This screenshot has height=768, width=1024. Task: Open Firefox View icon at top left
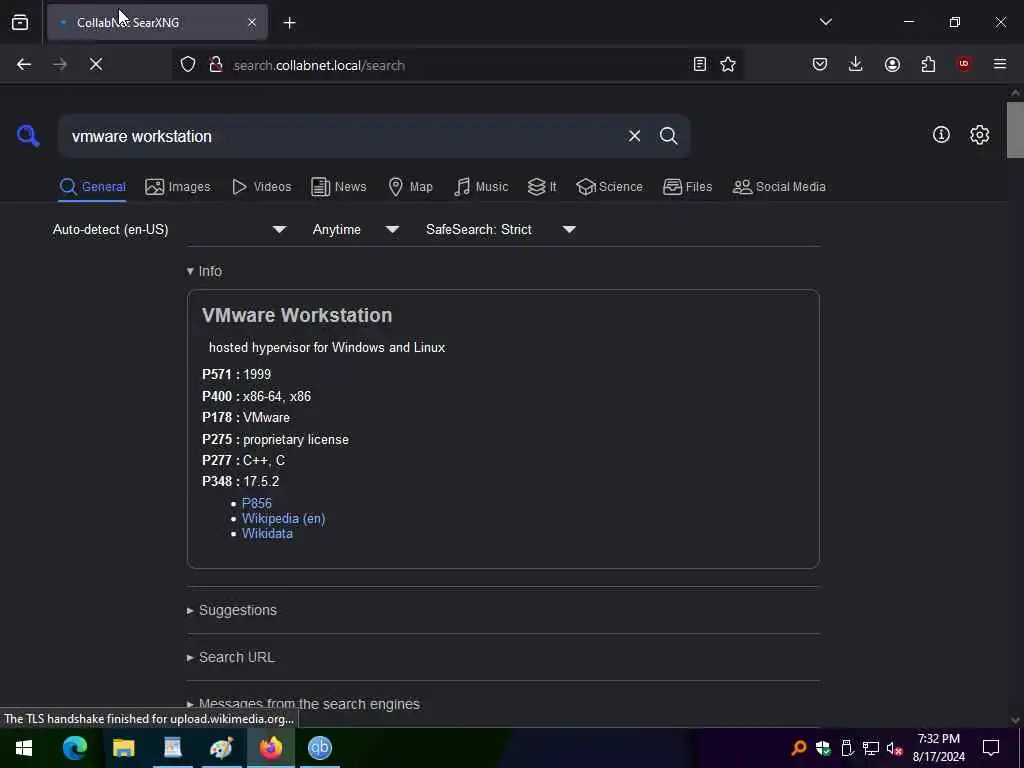click(x=20, y=23)
